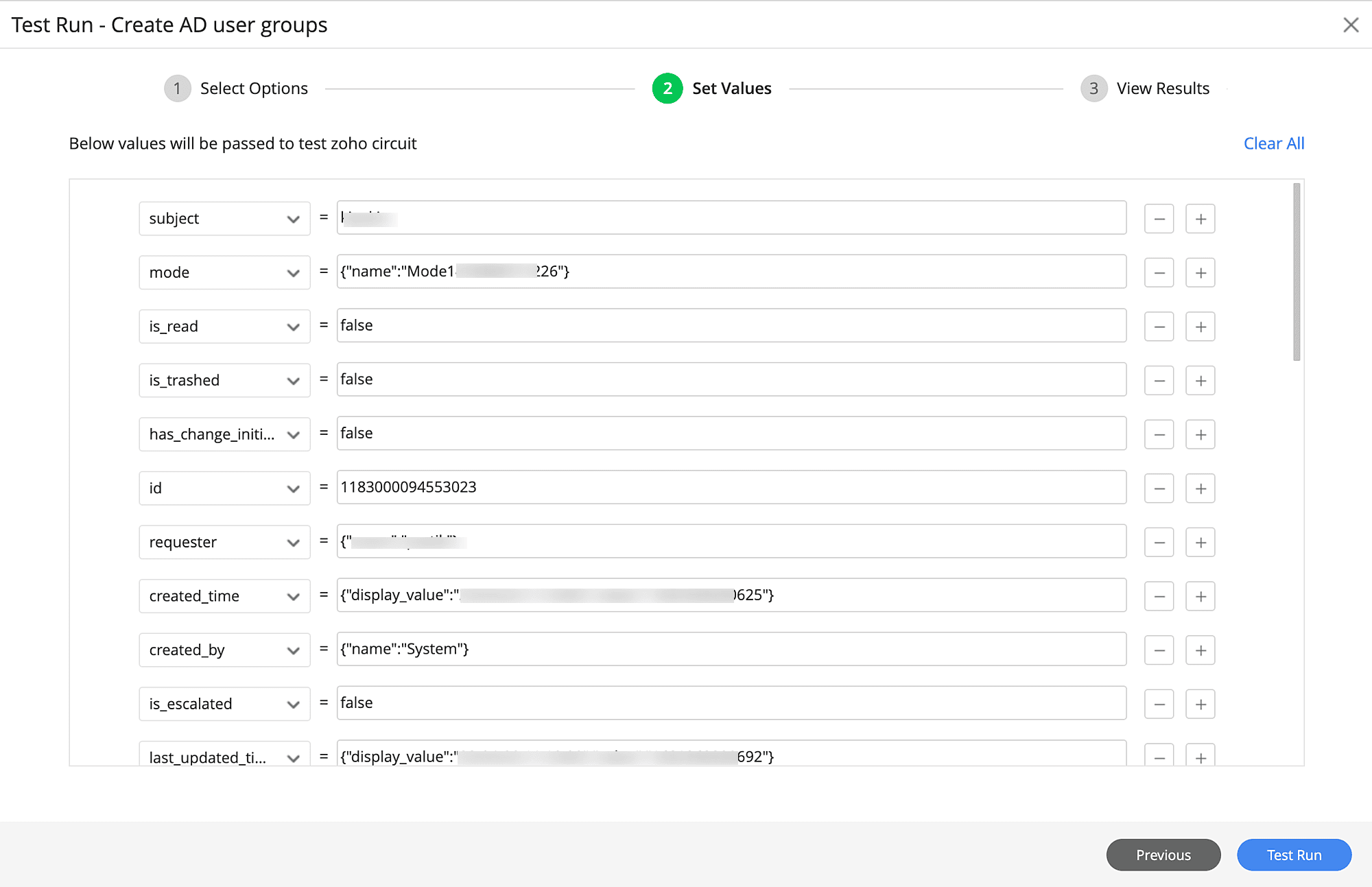Go back with Previous button
The width and height of the screenshot is (1372, 887).
coord(1163,855)
